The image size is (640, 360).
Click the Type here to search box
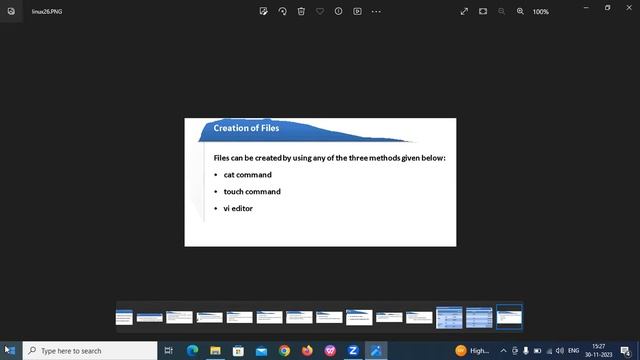coord(90,351)
